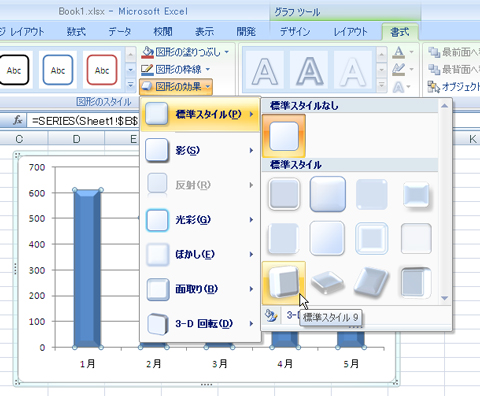Select the red-outlined Abc shape style
The height and width of the screenshot is (396, 480).
click(102, 70)
